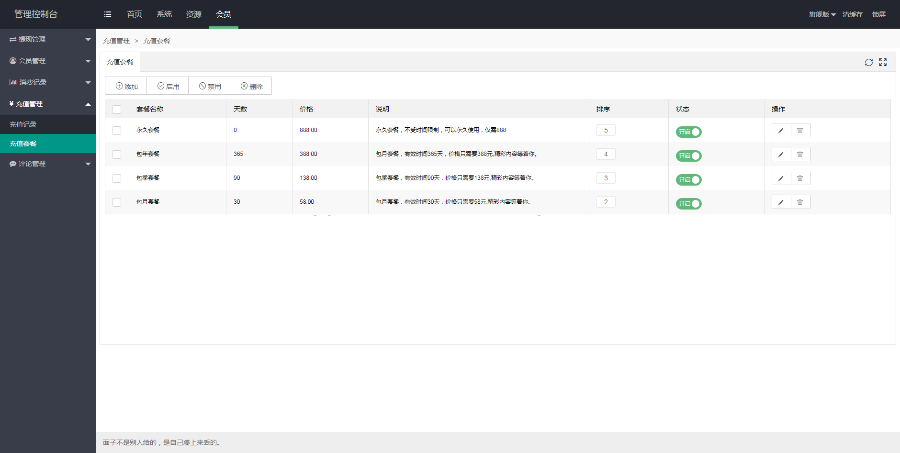
Task: Delete the 365-day package with trash icon
Action: coord(800,154)
